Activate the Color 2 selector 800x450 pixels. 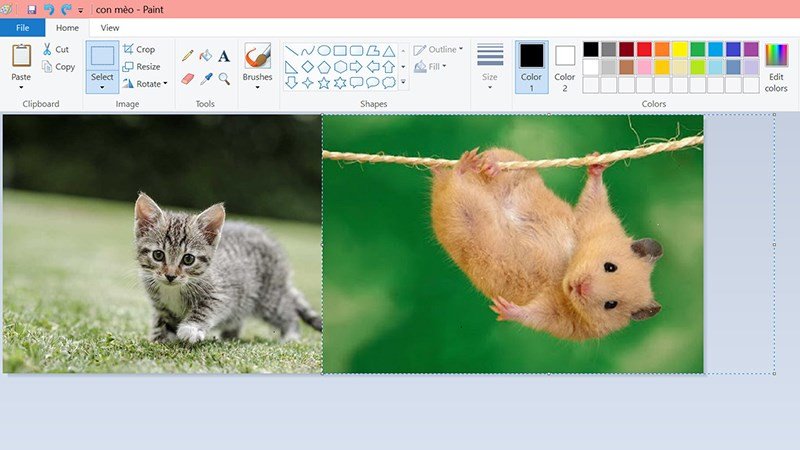[x=565, y=66]
